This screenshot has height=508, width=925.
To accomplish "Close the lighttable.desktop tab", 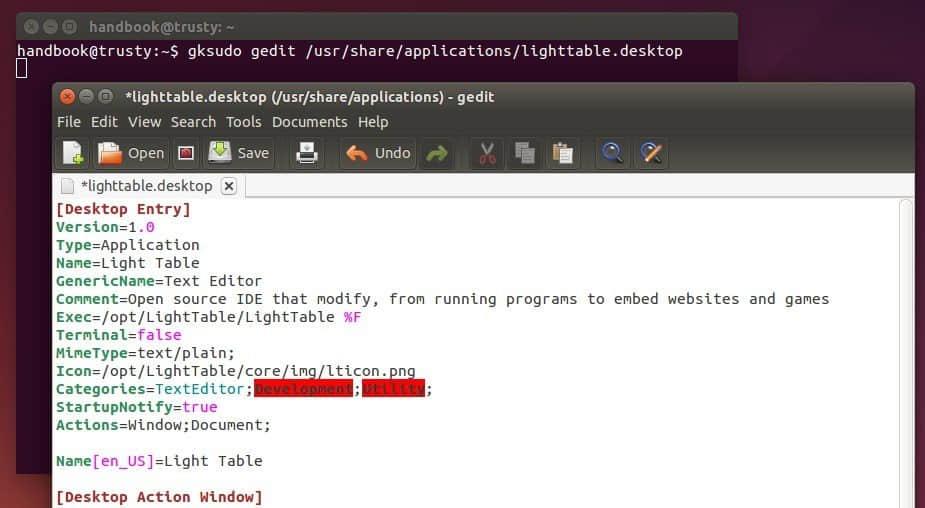I will point(228,186).
